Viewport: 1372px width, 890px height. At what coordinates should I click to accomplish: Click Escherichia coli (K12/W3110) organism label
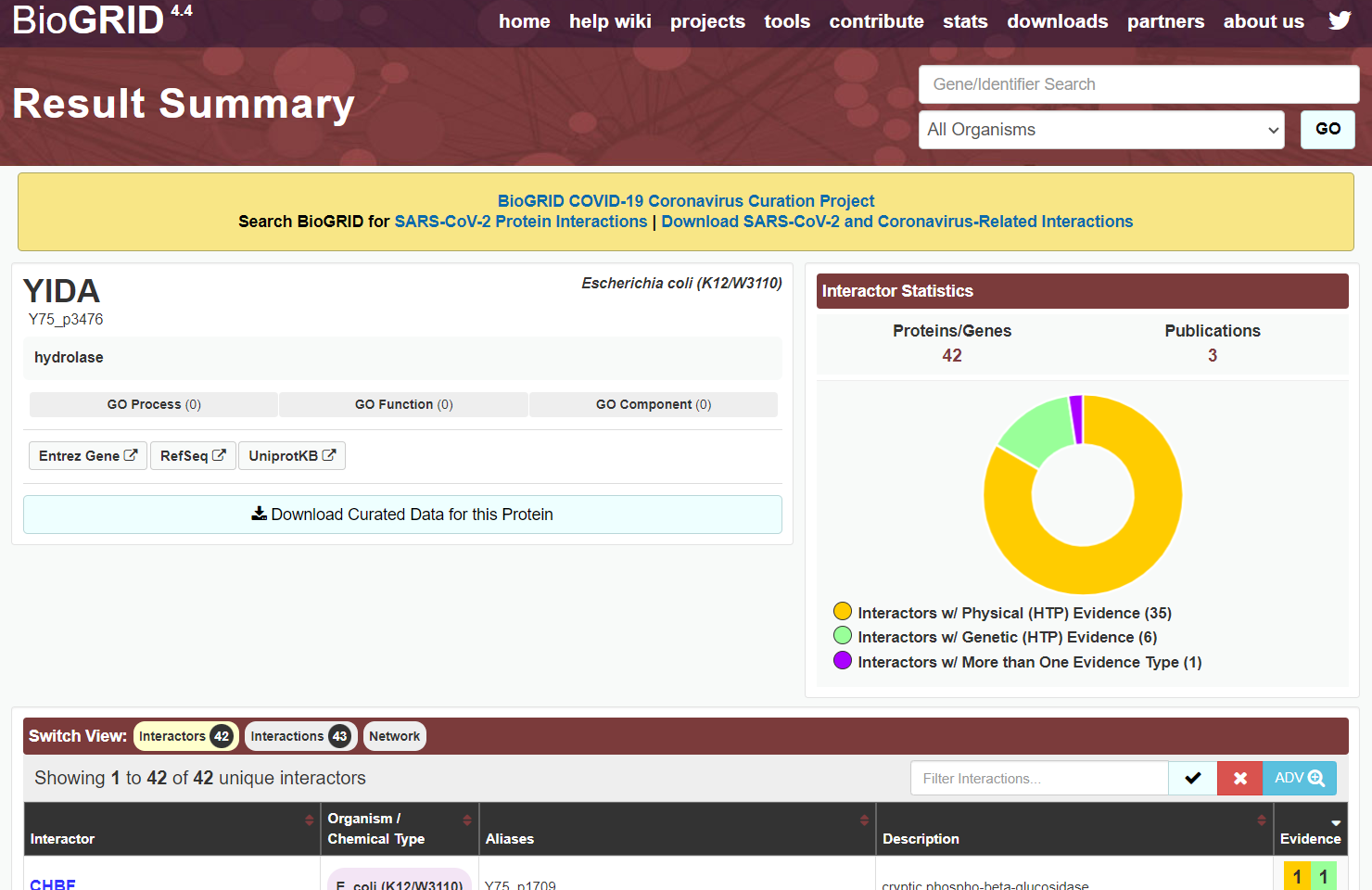(x=681, y=283)
